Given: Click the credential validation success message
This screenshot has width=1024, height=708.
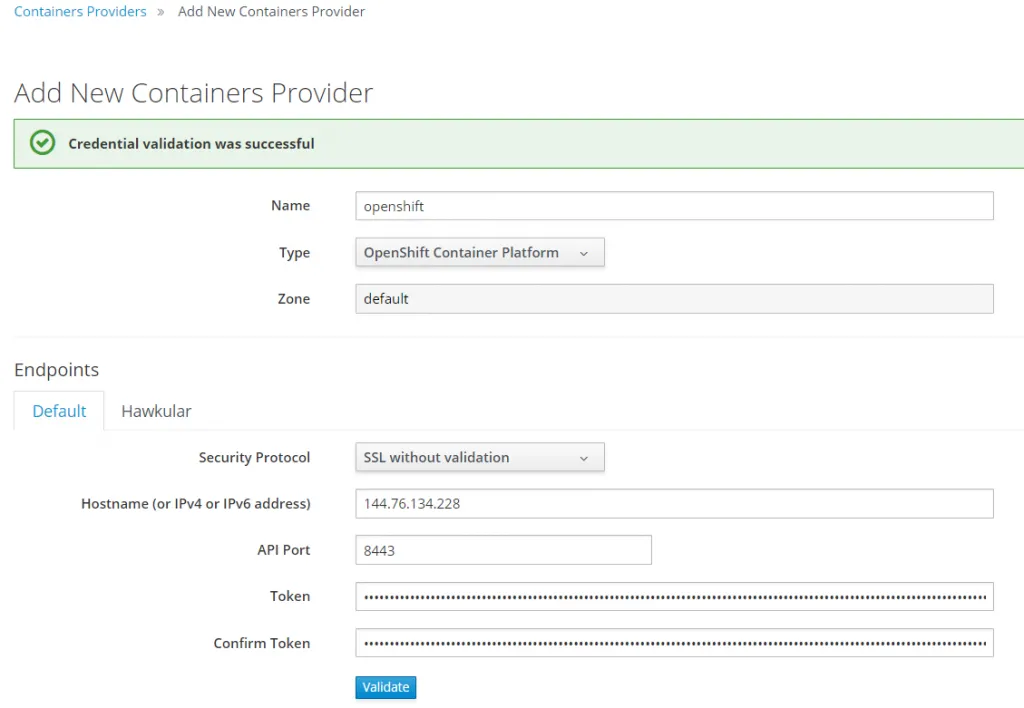Looking at the screenshot, I should [x=191, y=144].
